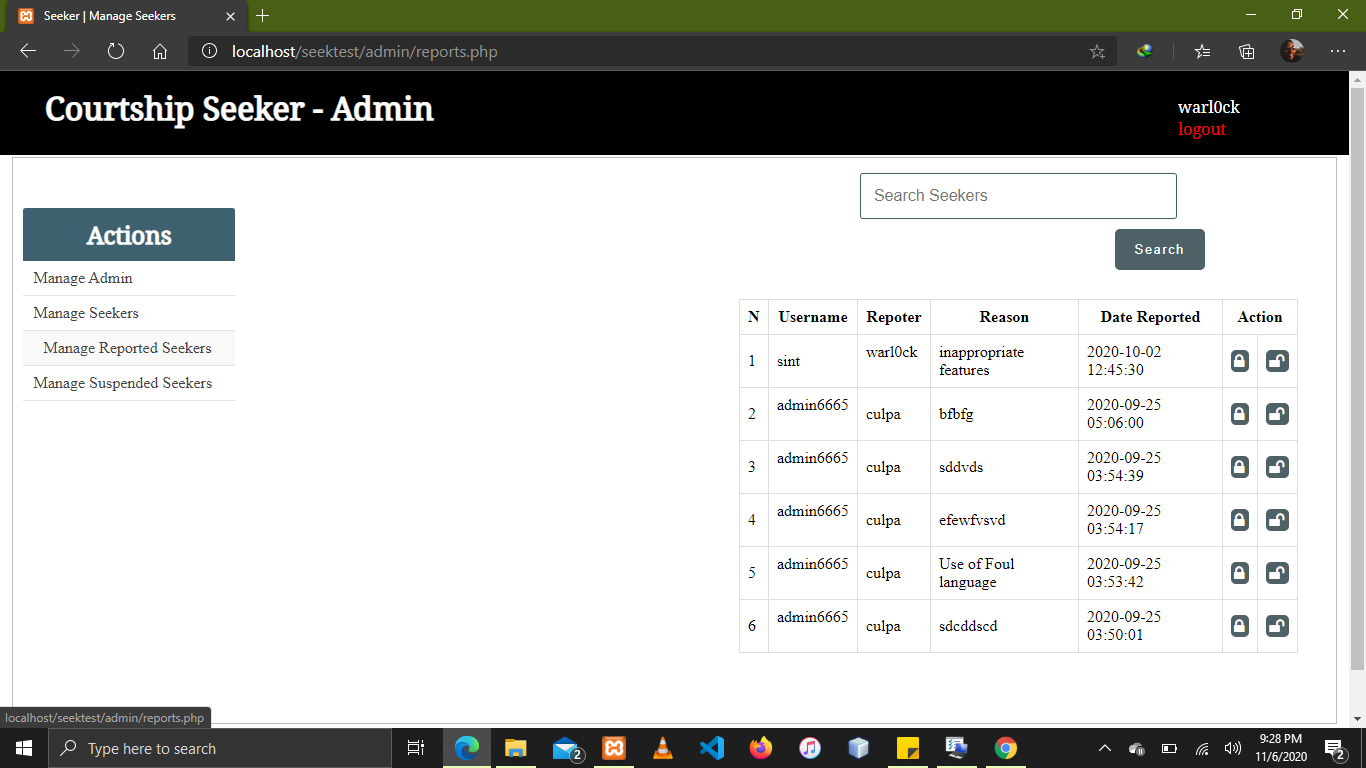Viewport: 1366px width, 768px height.
Task: Click the closed lock in the Foul language row
Action: point(1240,573)
